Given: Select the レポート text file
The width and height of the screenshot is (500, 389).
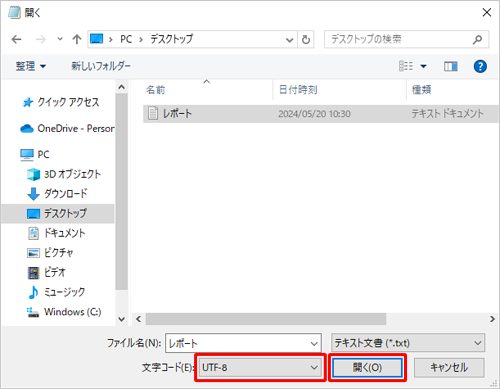Looking at the screenshot, I should click(321, 114).
